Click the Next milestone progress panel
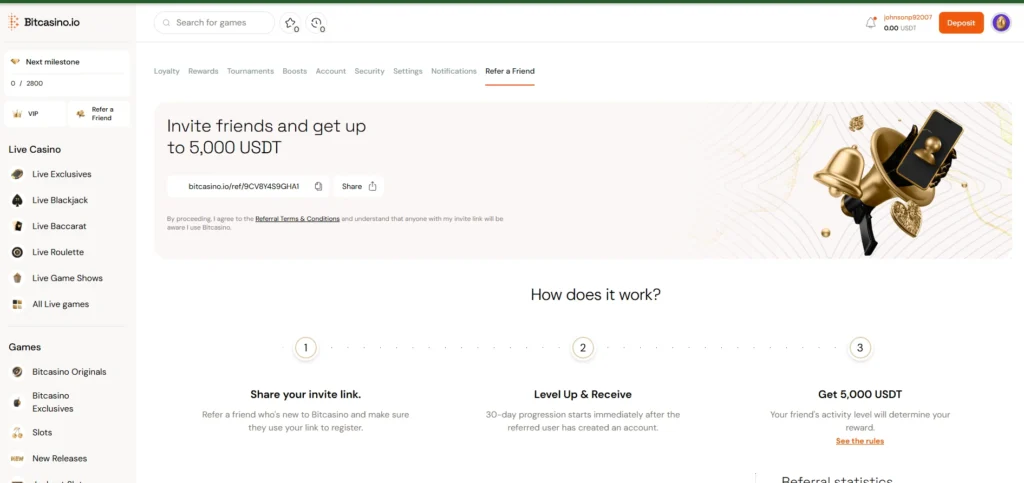Image resolution: width=1024 pixels, height=483 pixels. click(x=67, y=72)
